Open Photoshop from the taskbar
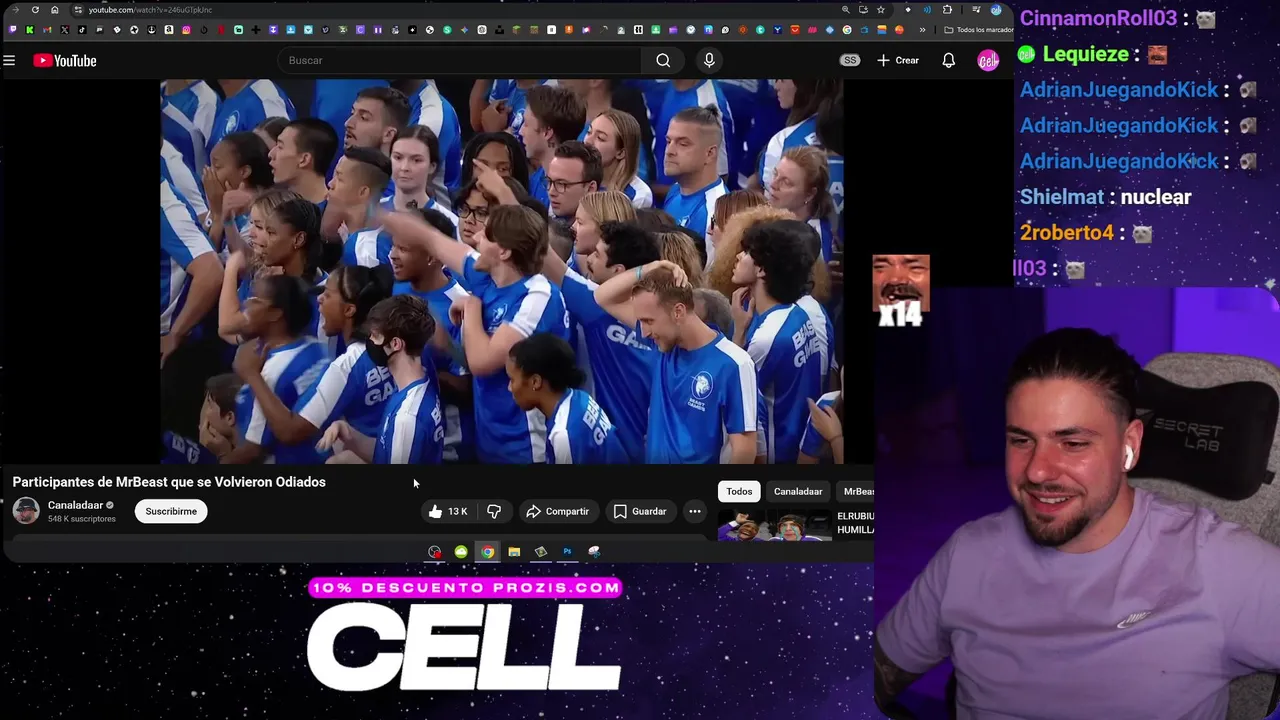This screenshot has height=720, width=1280. [x=567, y=551]
